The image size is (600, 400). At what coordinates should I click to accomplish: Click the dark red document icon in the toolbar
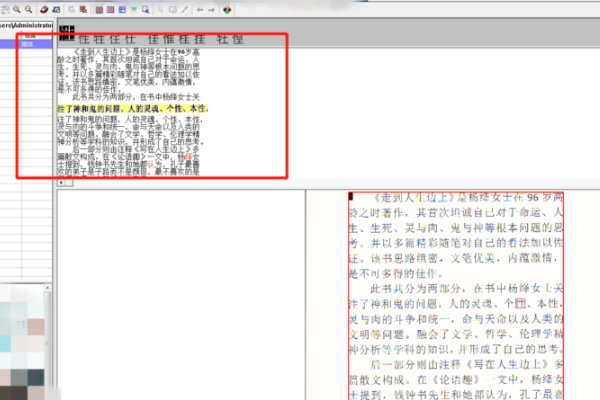(x=83, y=10)
